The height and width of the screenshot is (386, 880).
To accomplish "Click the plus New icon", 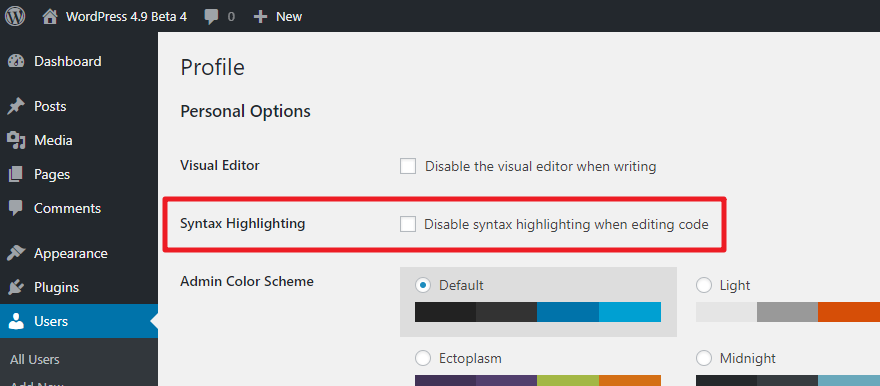I will coord(260,17).
